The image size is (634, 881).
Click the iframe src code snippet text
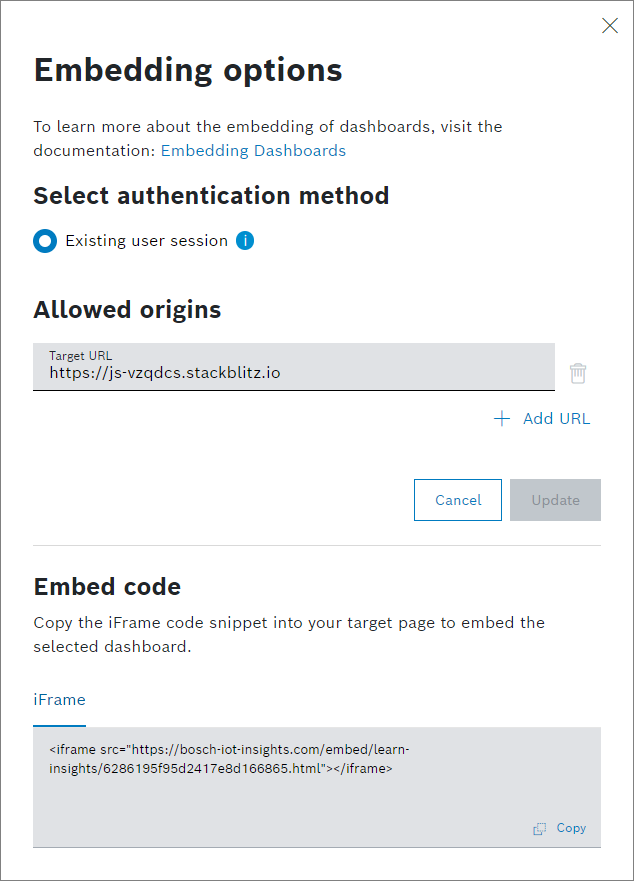tap(229, 759)
